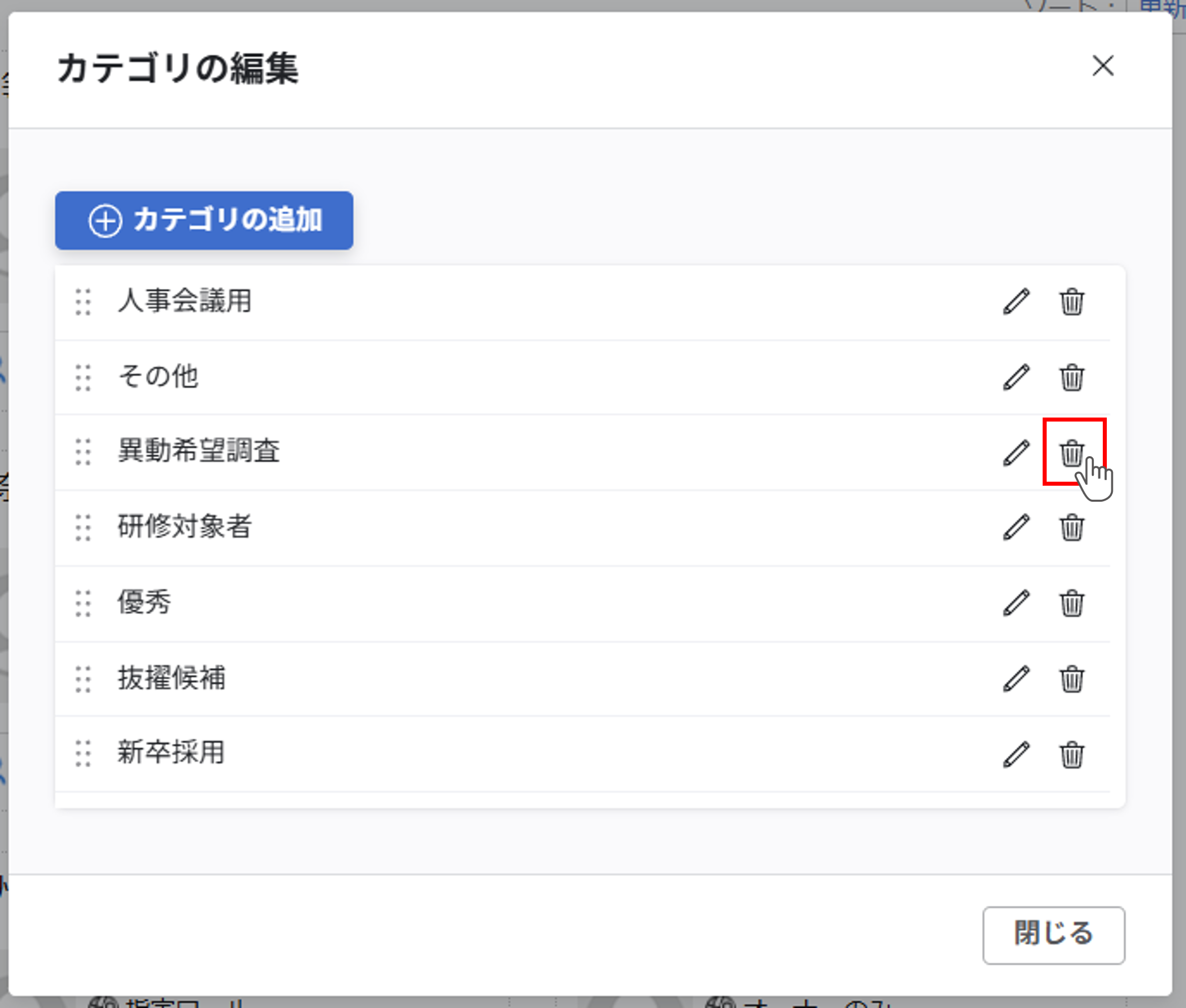1186x1008 pixels.
Task: Click trash icon for 抜擢候補
Action: tap(1071, 679)
